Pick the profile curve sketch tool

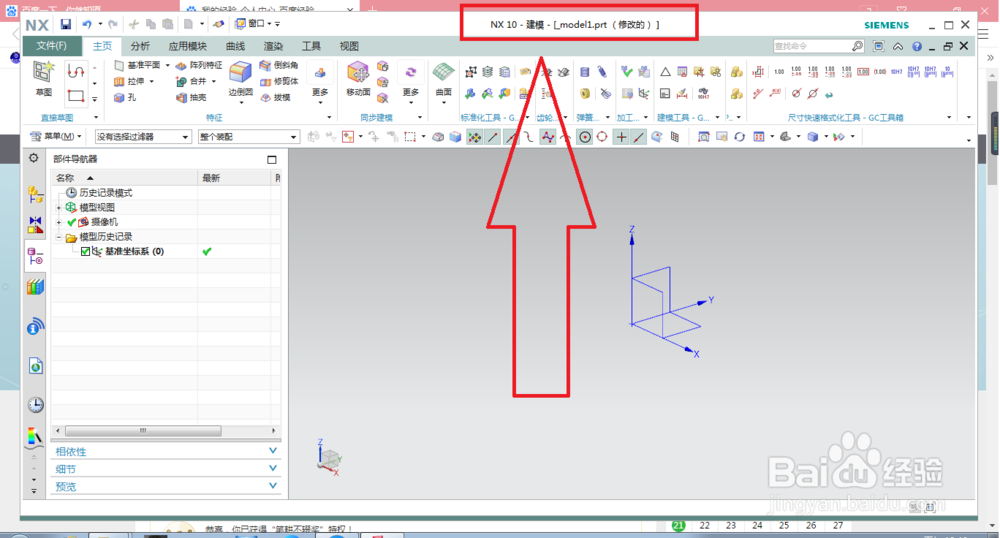pyautogui.click(x=76, y=71)
